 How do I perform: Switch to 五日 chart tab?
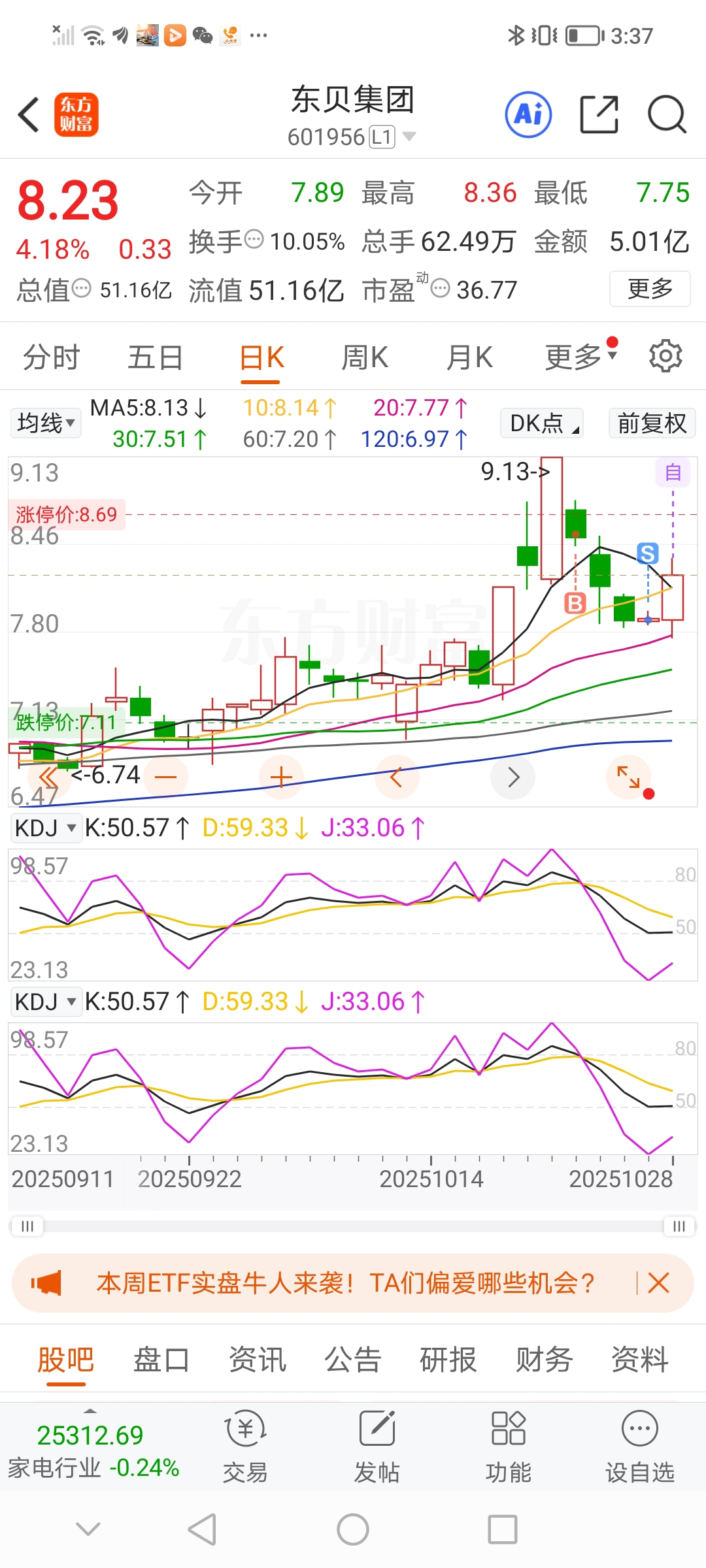(155, 357)
